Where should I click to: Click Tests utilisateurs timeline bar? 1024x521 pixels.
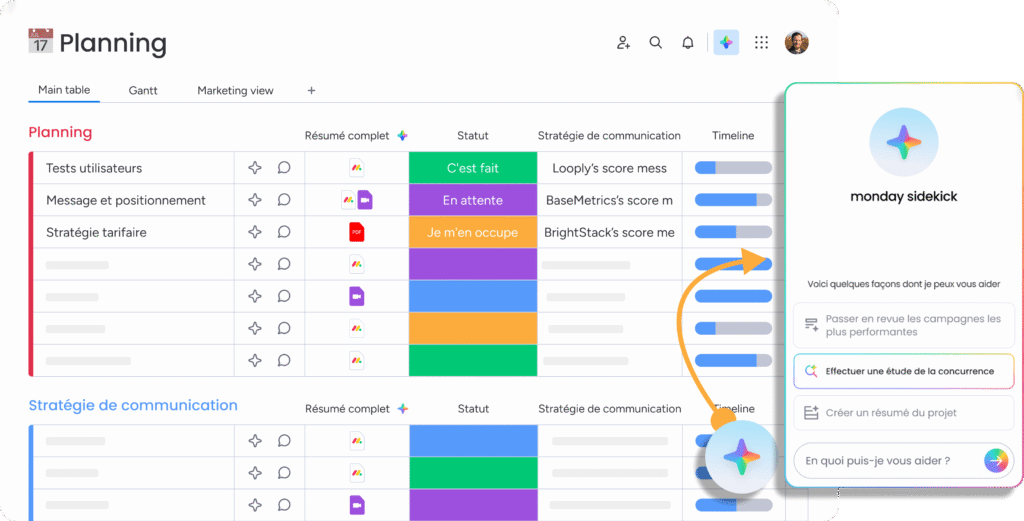coord(733,168)
